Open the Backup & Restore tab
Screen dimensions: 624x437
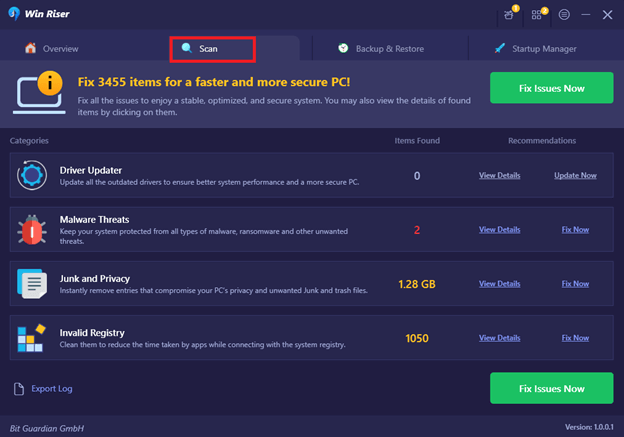[x=381, y=48]
